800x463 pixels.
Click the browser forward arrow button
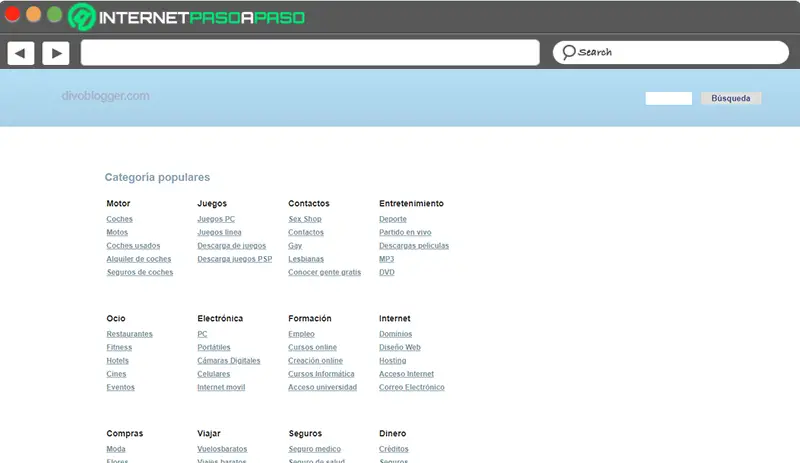(56, 53)
